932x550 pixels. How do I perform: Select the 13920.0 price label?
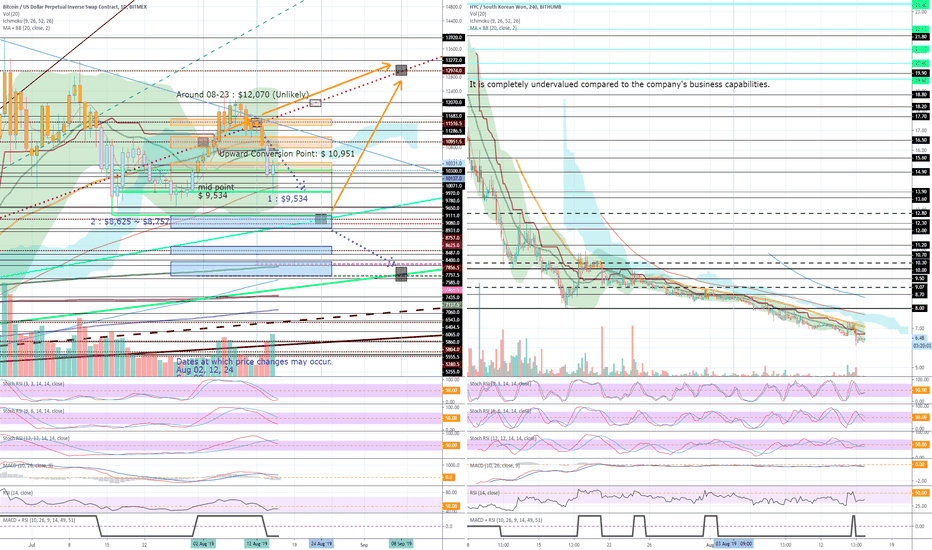coord(453,37)
